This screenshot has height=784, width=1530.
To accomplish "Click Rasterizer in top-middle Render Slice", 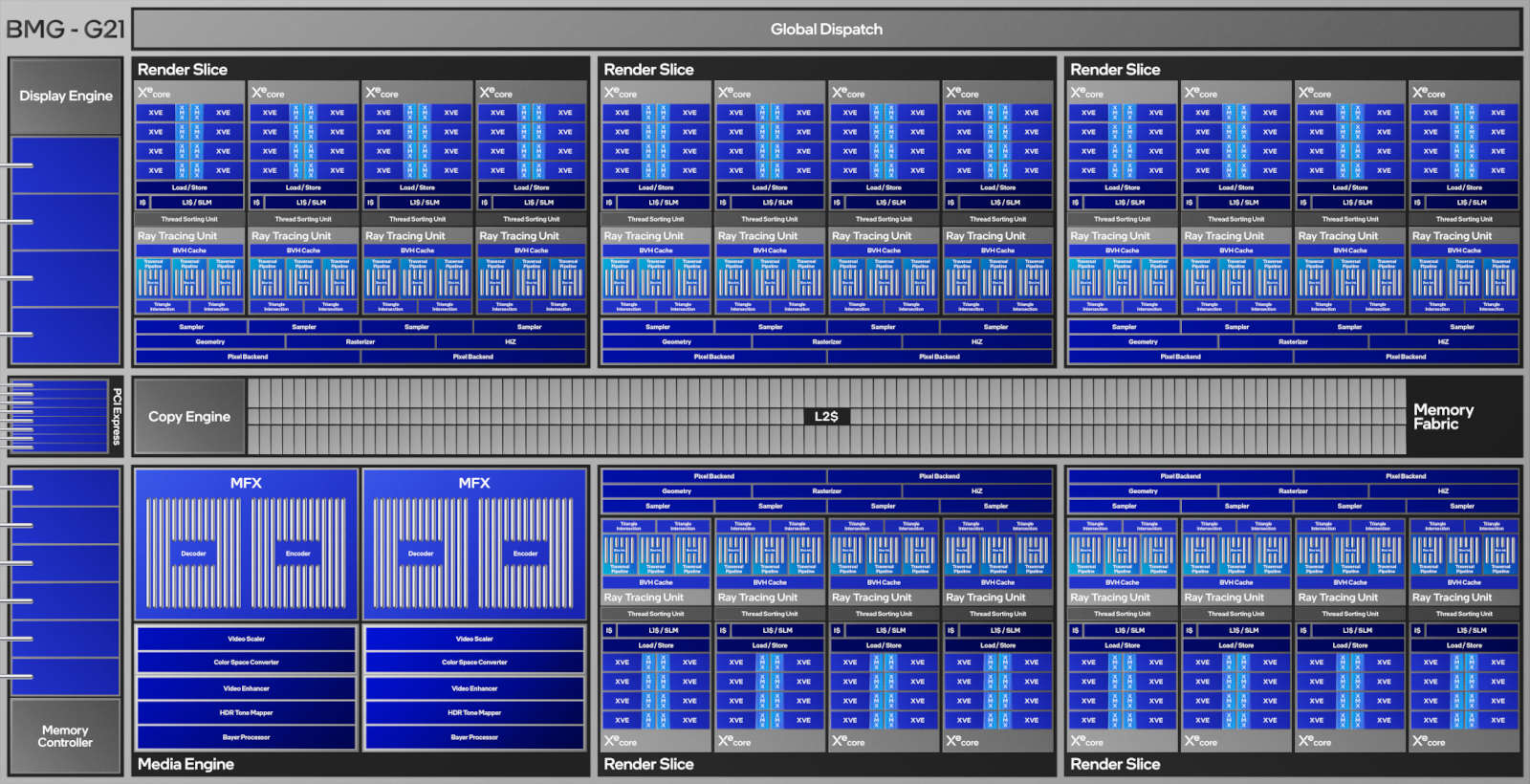I will click(827, 341).
